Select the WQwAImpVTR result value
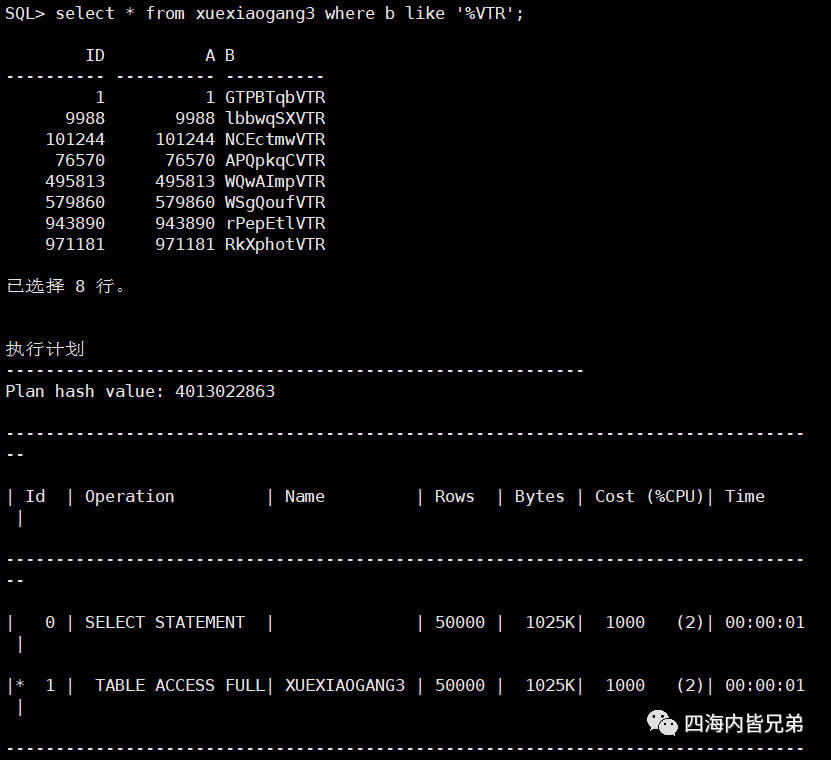This screenshot has width=831, height=760. (275, 182)
